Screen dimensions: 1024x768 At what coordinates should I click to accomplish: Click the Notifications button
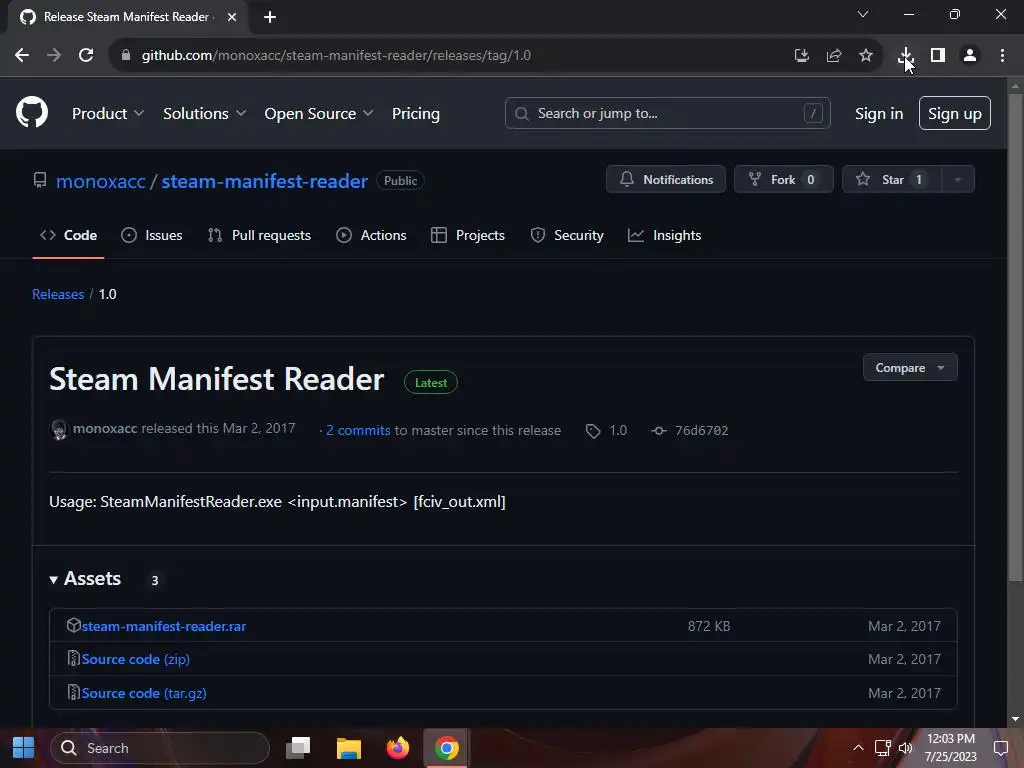point(665,180)
